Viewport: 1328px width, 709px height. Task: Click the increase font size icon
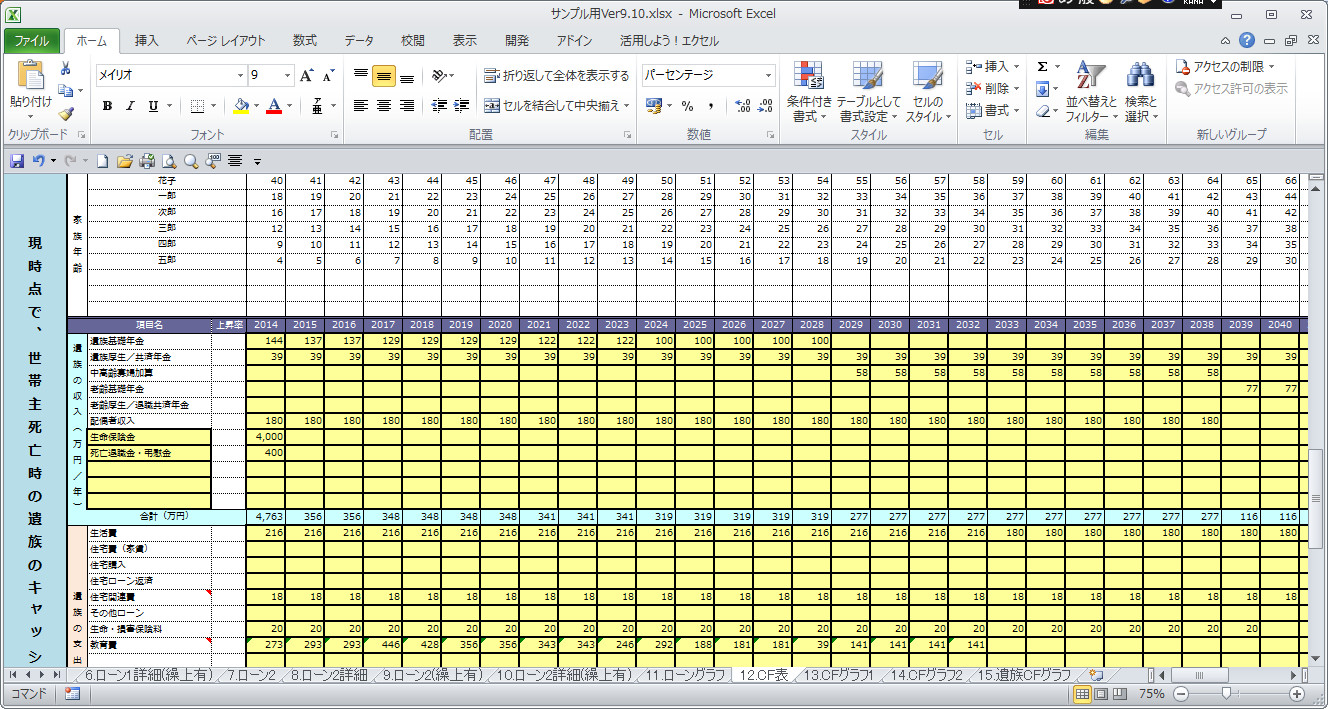pos(307,76)
